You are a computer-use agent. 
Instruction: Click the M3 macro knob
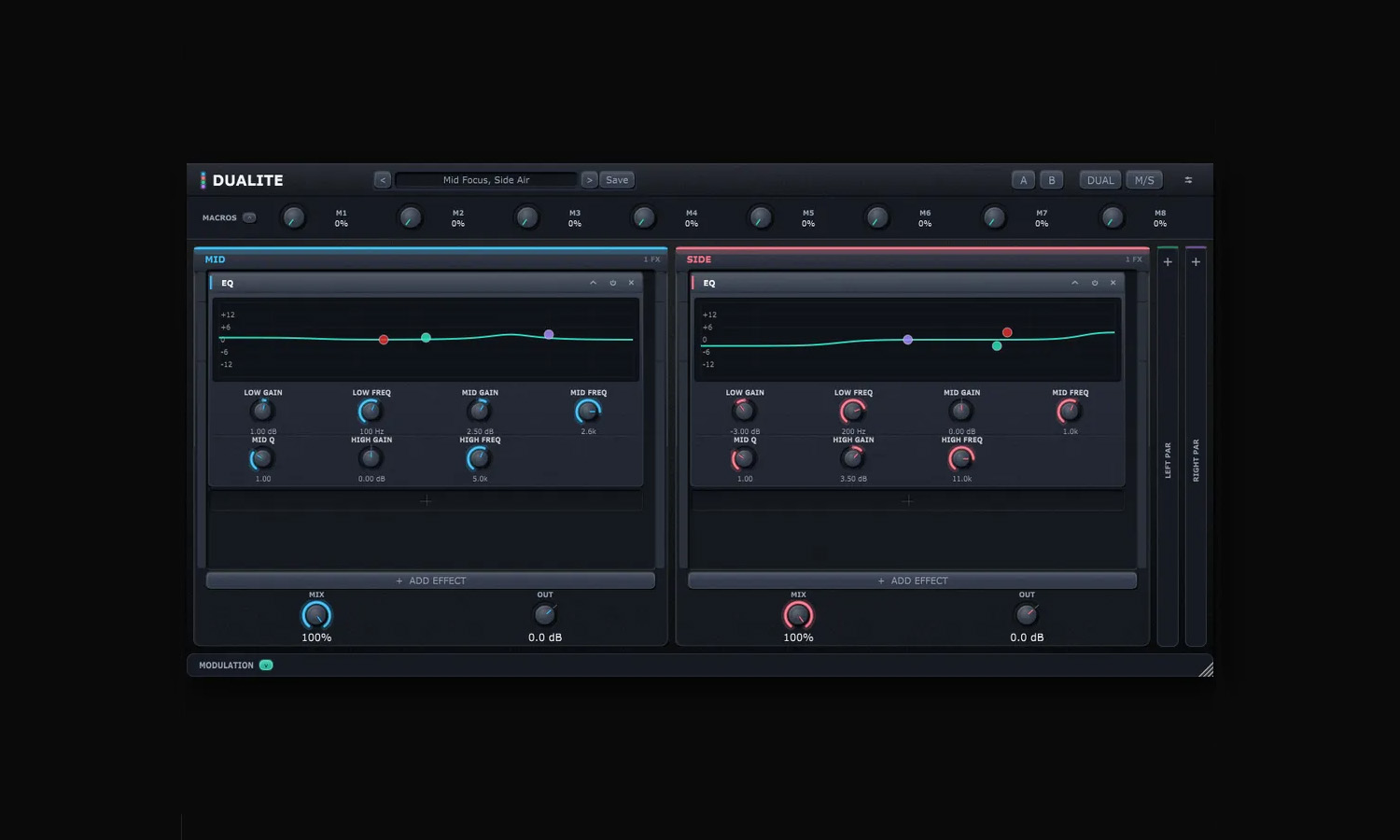pyautogui.click(x=526, y=218)
